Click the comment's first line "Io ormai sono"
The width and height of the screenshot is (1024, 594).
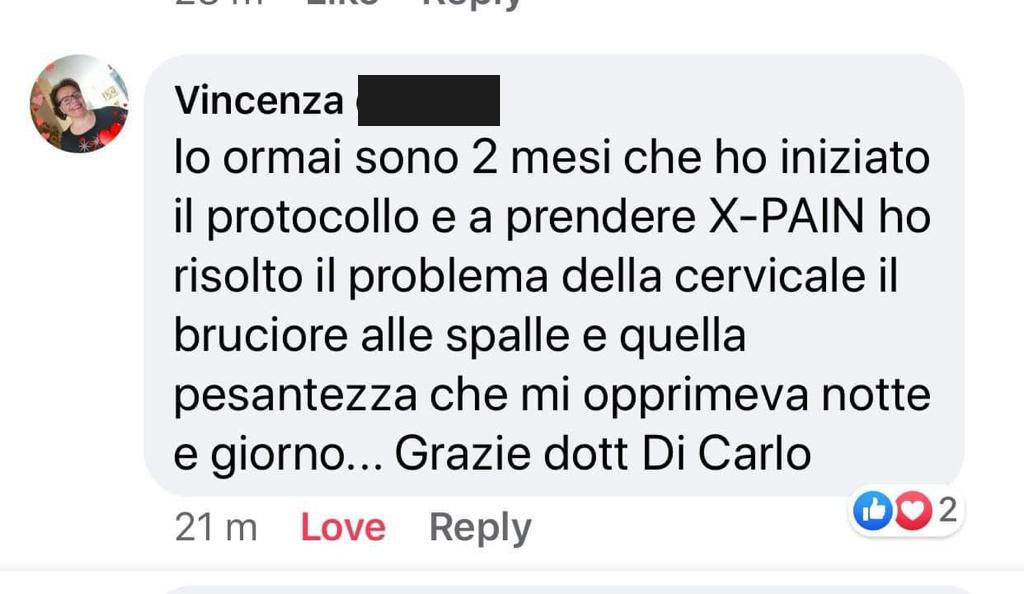tap(316, 158)
